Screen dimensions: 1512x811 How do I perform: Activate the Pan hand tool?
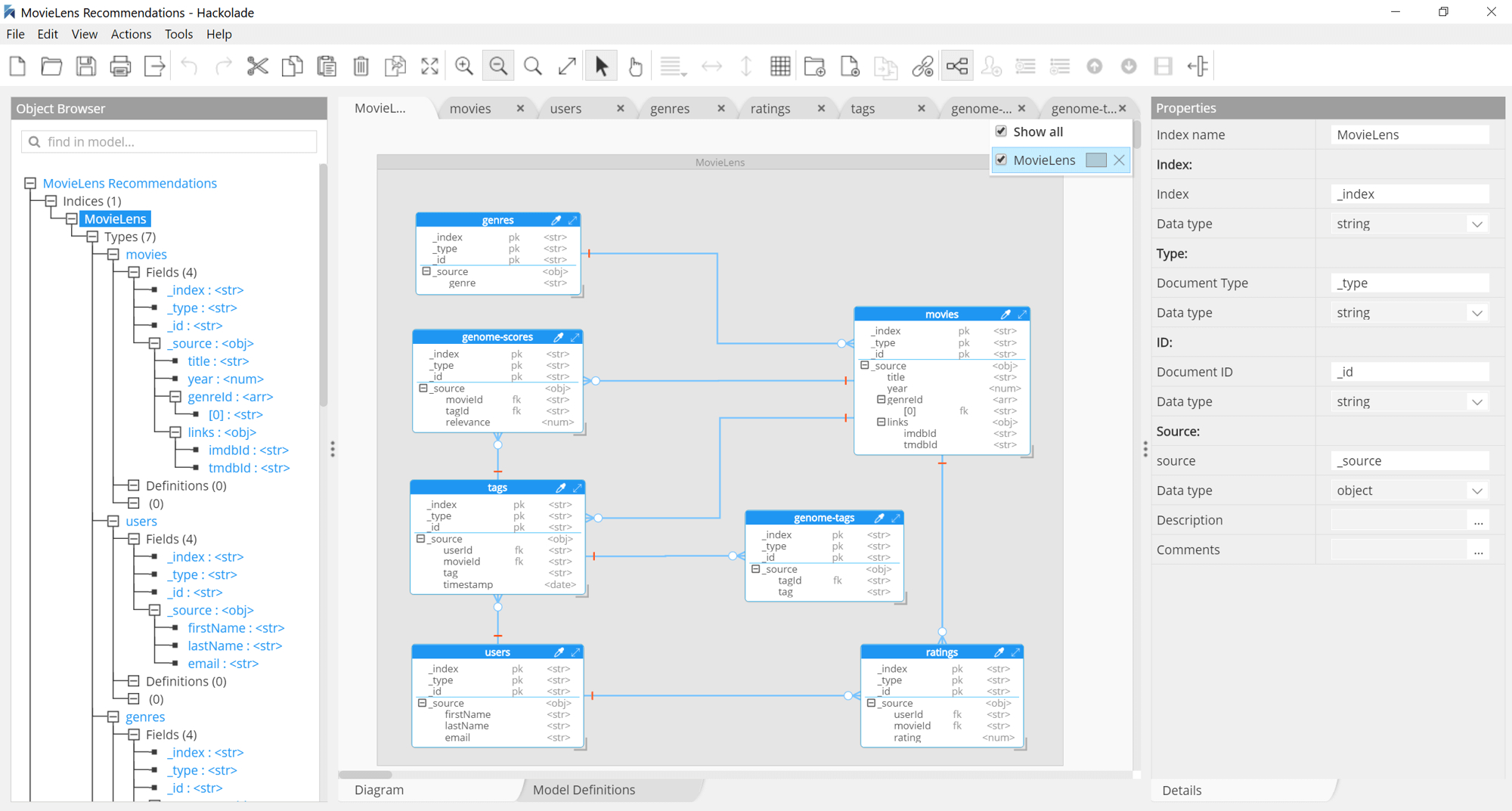(635, 66)
